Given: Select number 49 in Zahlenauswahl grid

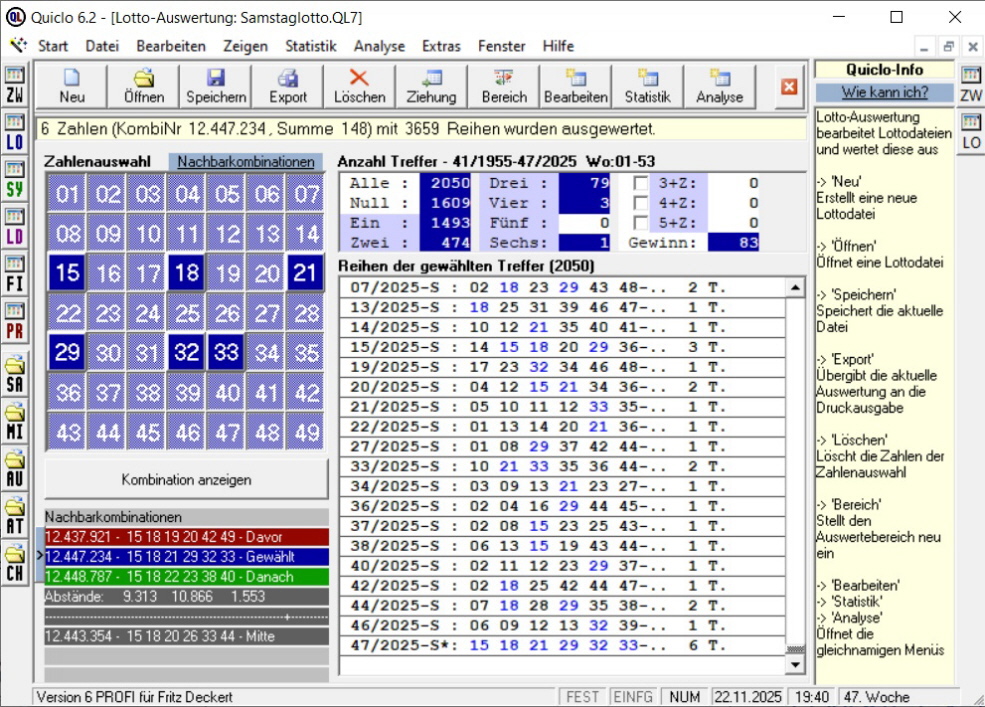Looking at the screenshot, I should click(x=307, y=433).
